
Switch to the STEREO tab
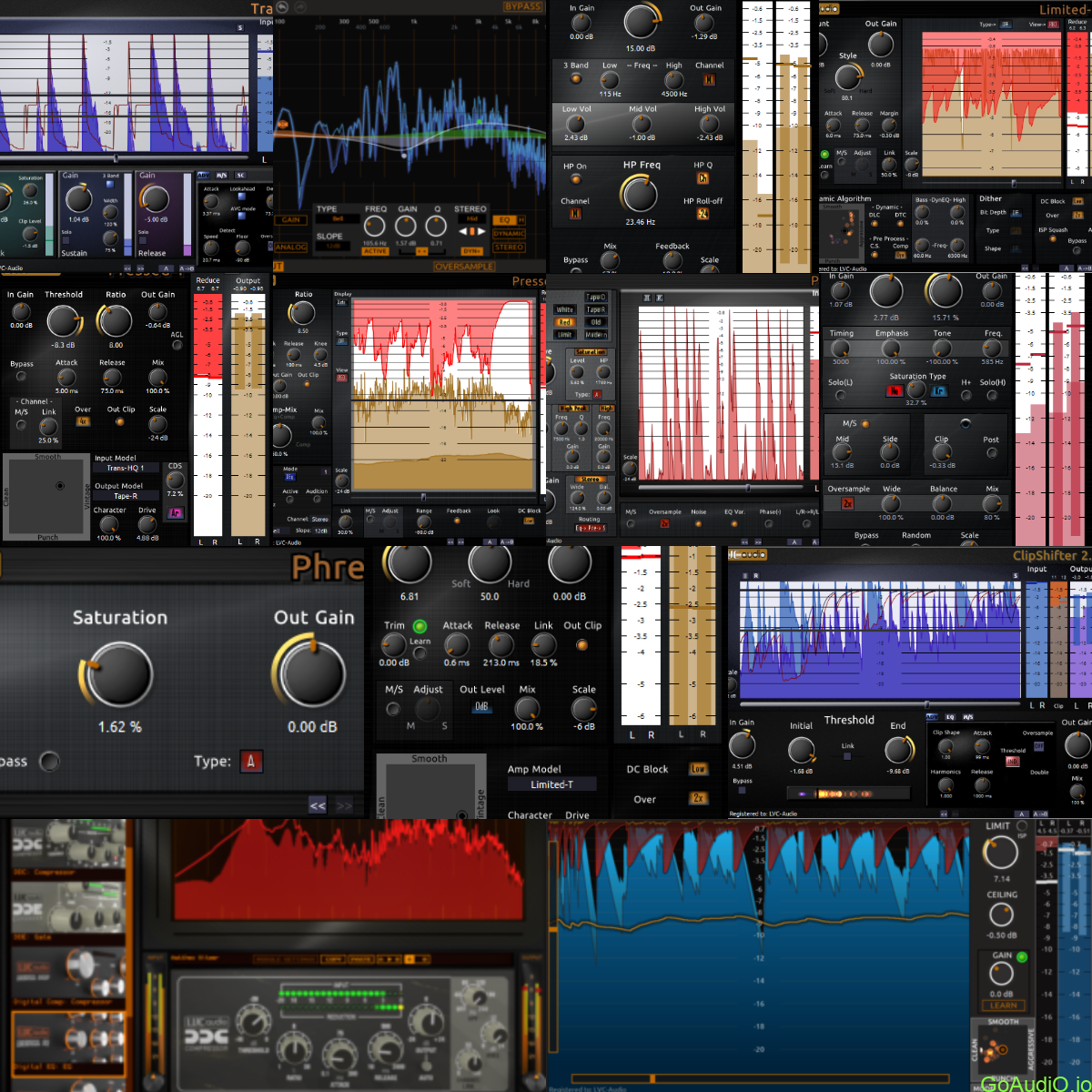pyautogui.click(x=509, y=248)
